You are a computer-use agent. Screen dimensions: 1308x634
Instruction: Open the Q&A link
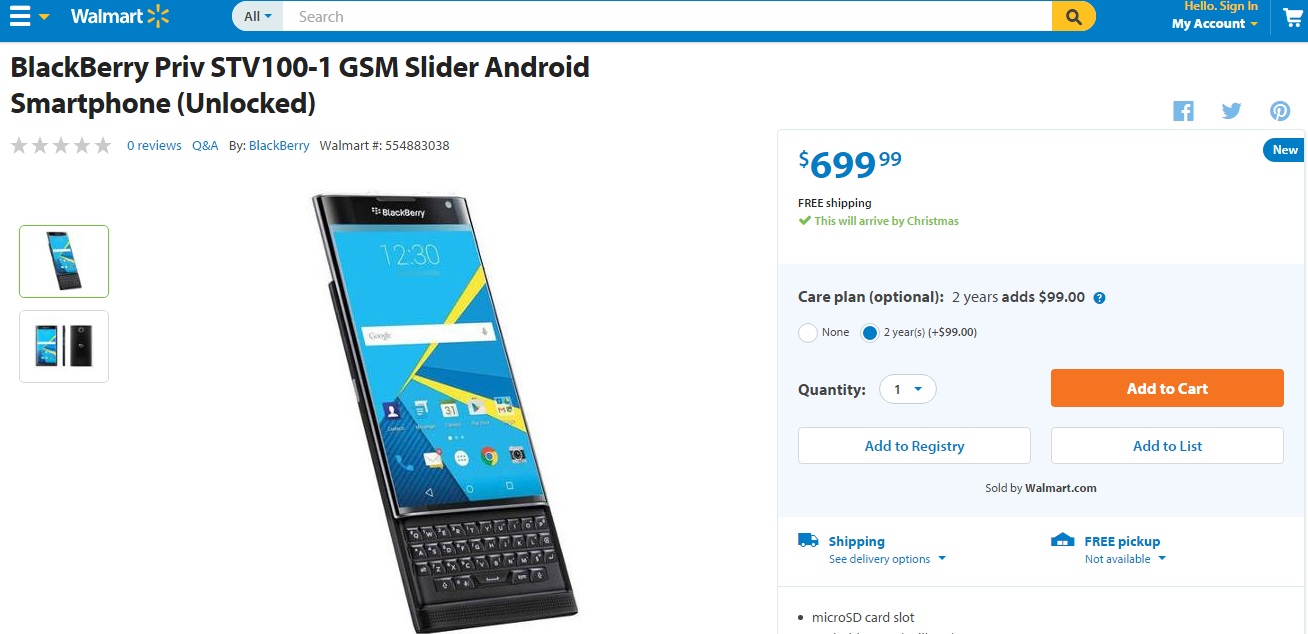point(205,145)
